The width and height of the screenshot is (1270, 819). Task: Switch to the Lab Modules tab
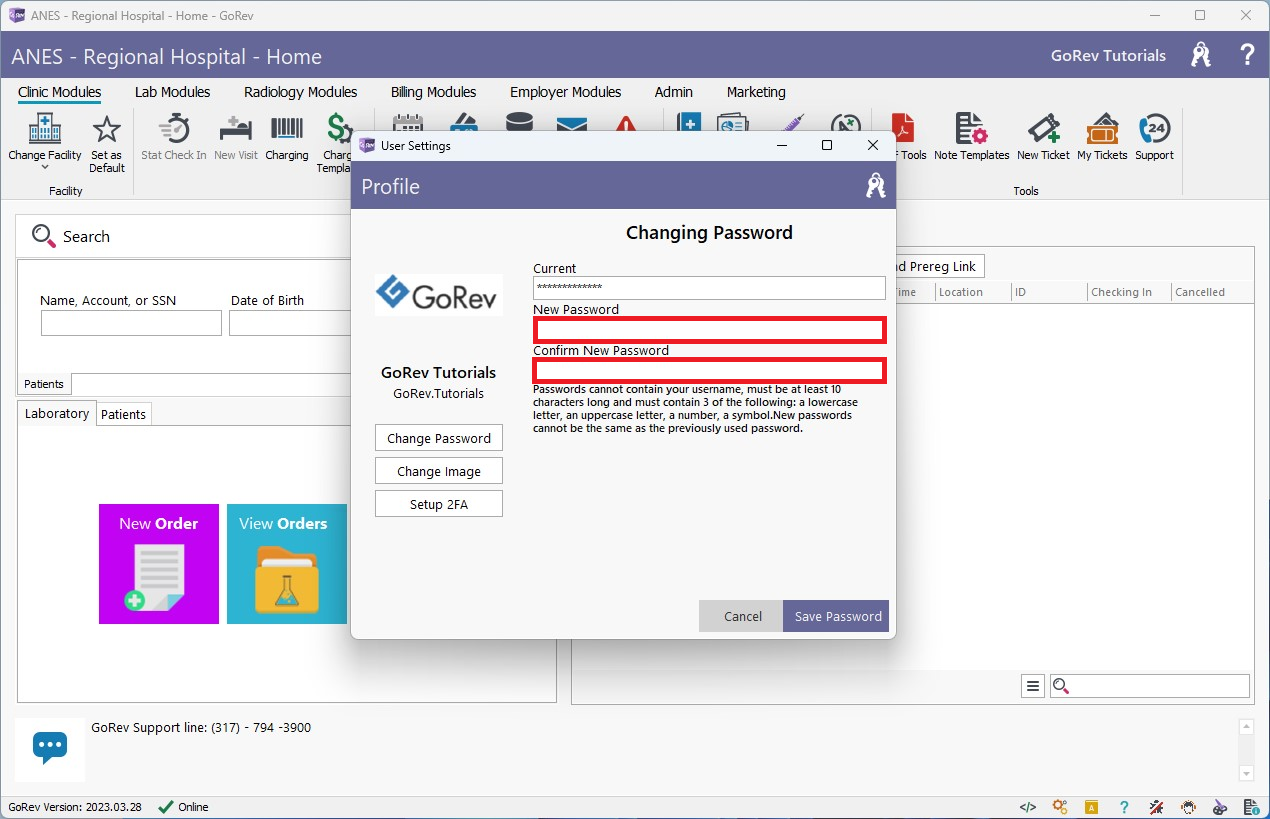pos(173,92)
